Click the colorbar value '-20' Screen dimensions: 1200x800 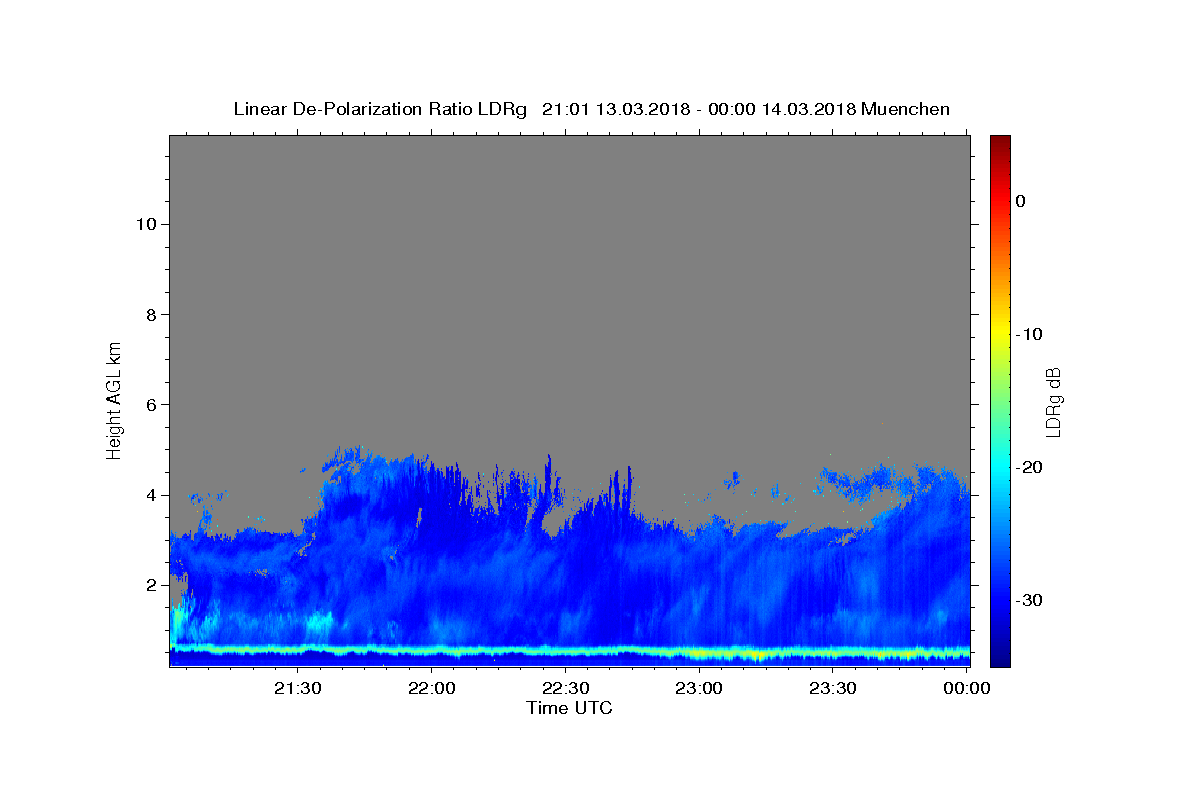pos(1029,467)
